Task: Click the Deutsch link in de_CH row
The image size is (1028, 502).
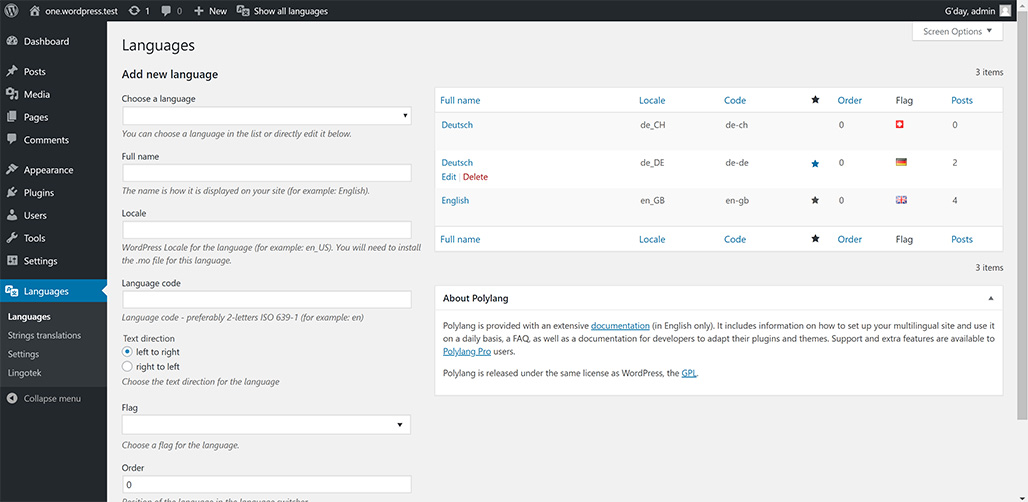Action: 457,125
